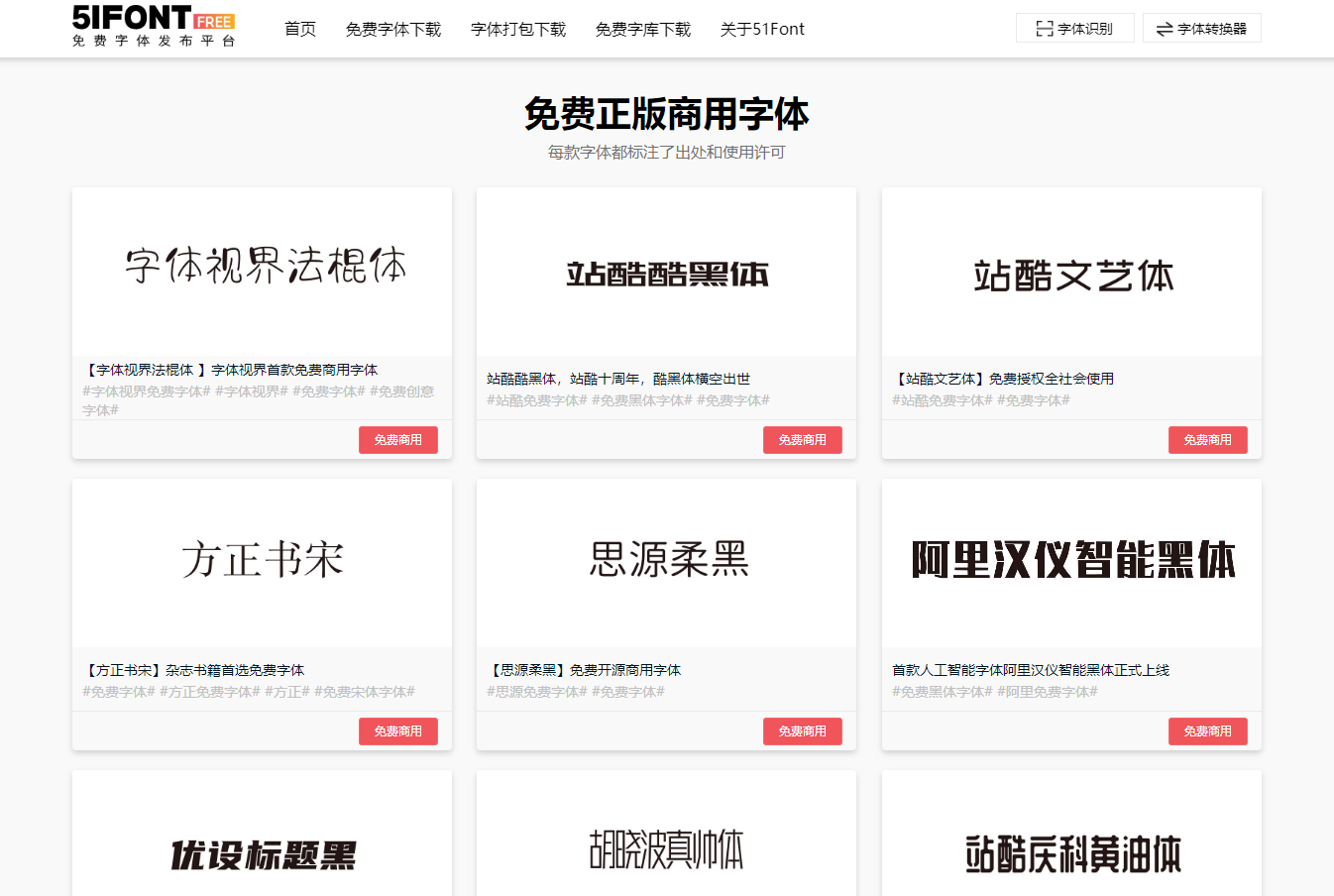Open link 【字体视界法棍体 】字体视界首款免费商用字体
Viewport: 1334px width, 896px height.
230,370
